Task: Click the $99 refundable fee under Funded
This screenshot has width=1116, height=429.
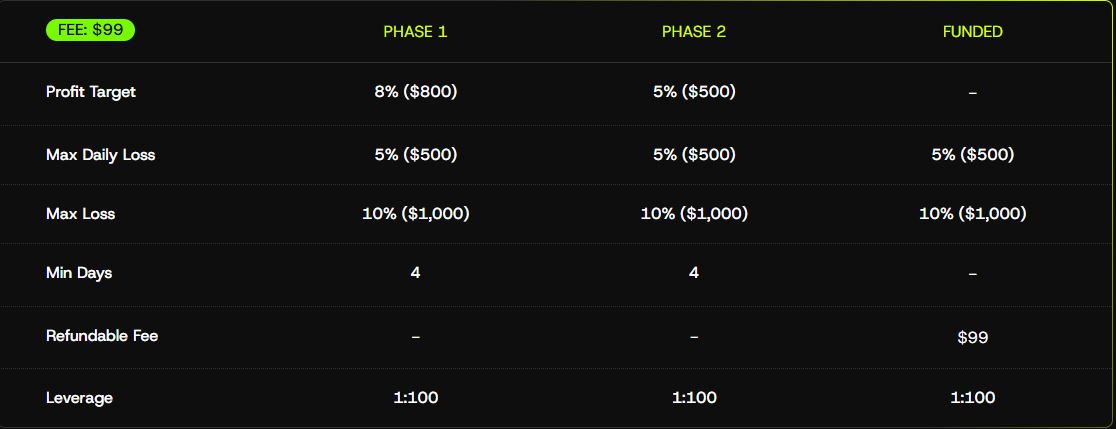Action: pos(972,338)
